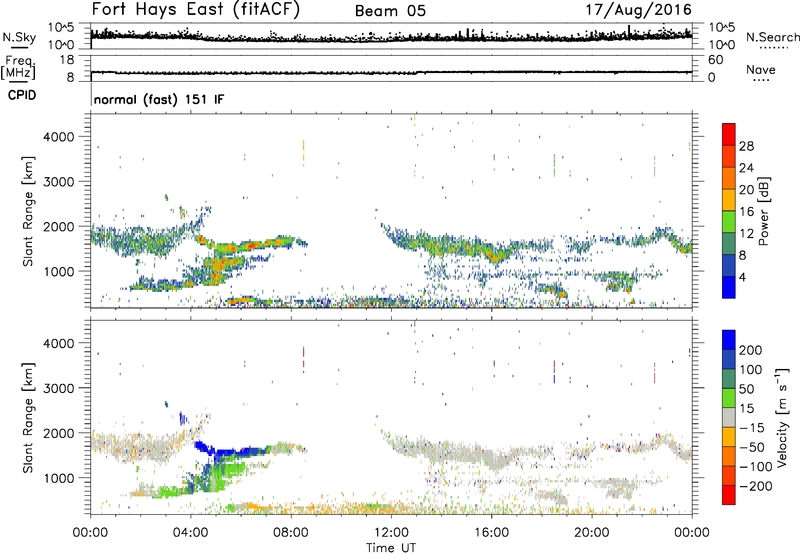
Task: Click the '-200' label on the velocity color bar
Action: pyautogui.click(x=755, y=486)
